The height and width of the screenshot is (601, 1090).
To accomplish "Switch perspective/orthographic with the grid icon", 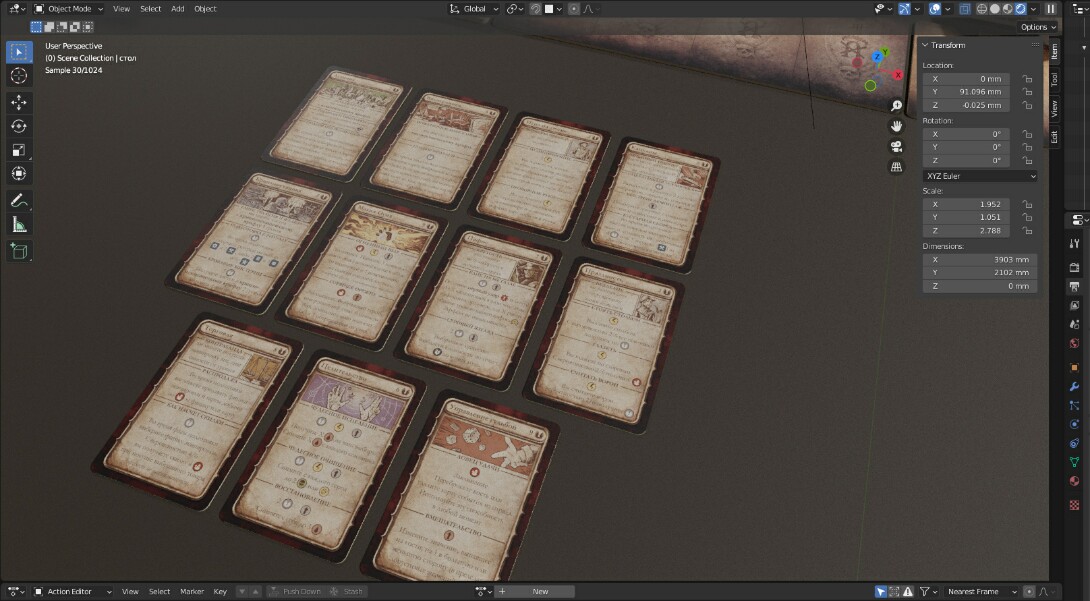I will [x=896, y=167].
